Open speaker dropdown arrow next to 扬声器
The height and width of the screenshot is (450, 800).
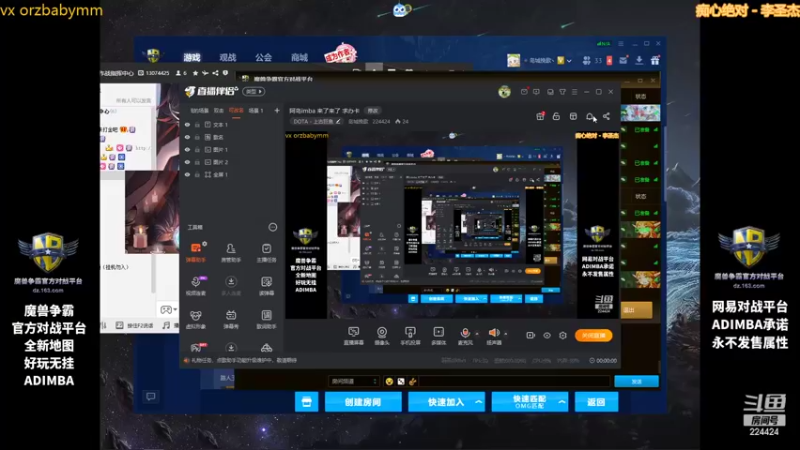[506, 334]
